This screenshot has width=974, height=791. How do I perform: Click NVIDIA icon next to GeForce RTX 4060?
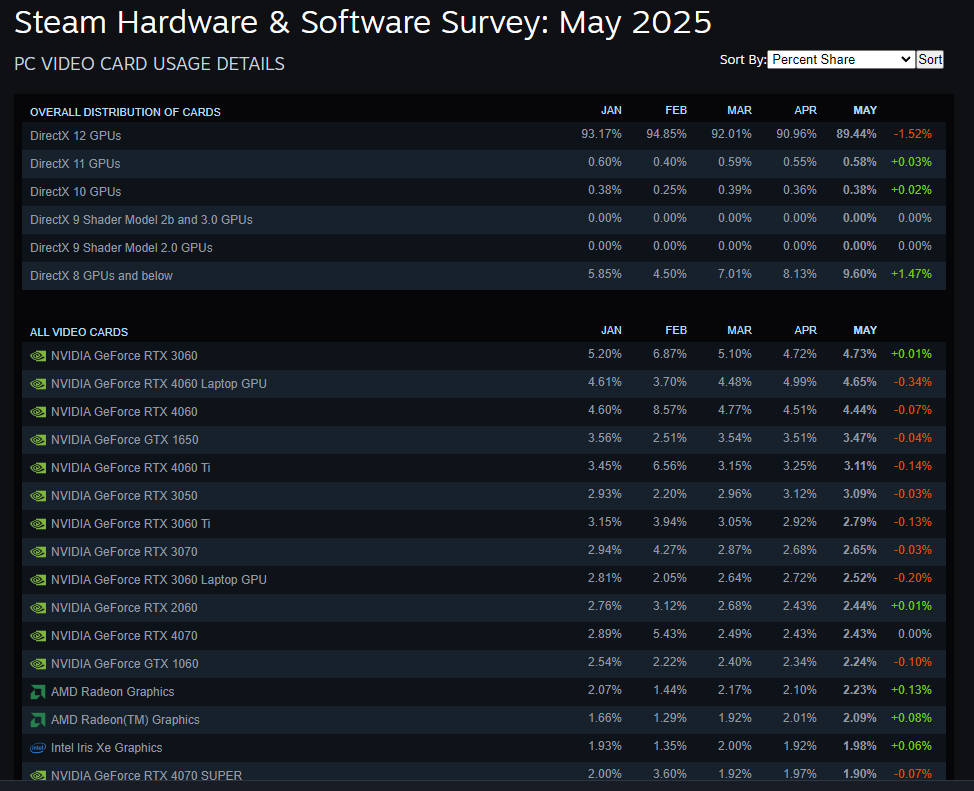pyautogui.click(x=38, y=412)
